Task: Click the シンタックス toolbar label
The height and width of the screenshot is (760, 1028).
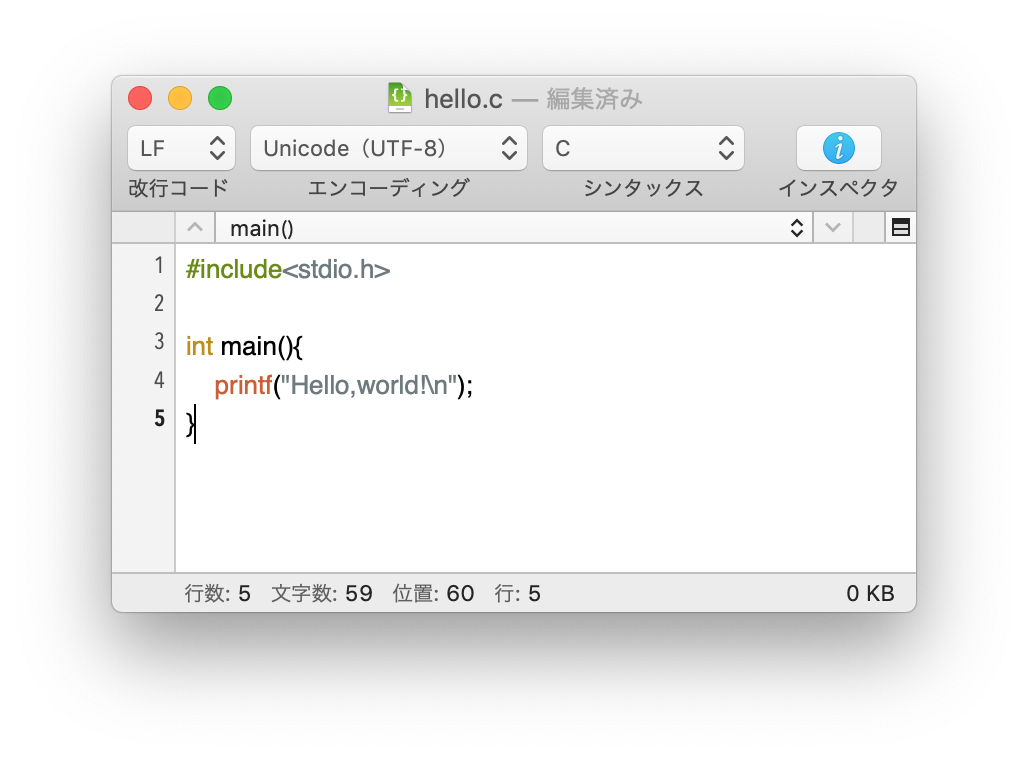Action: point(643,188)
